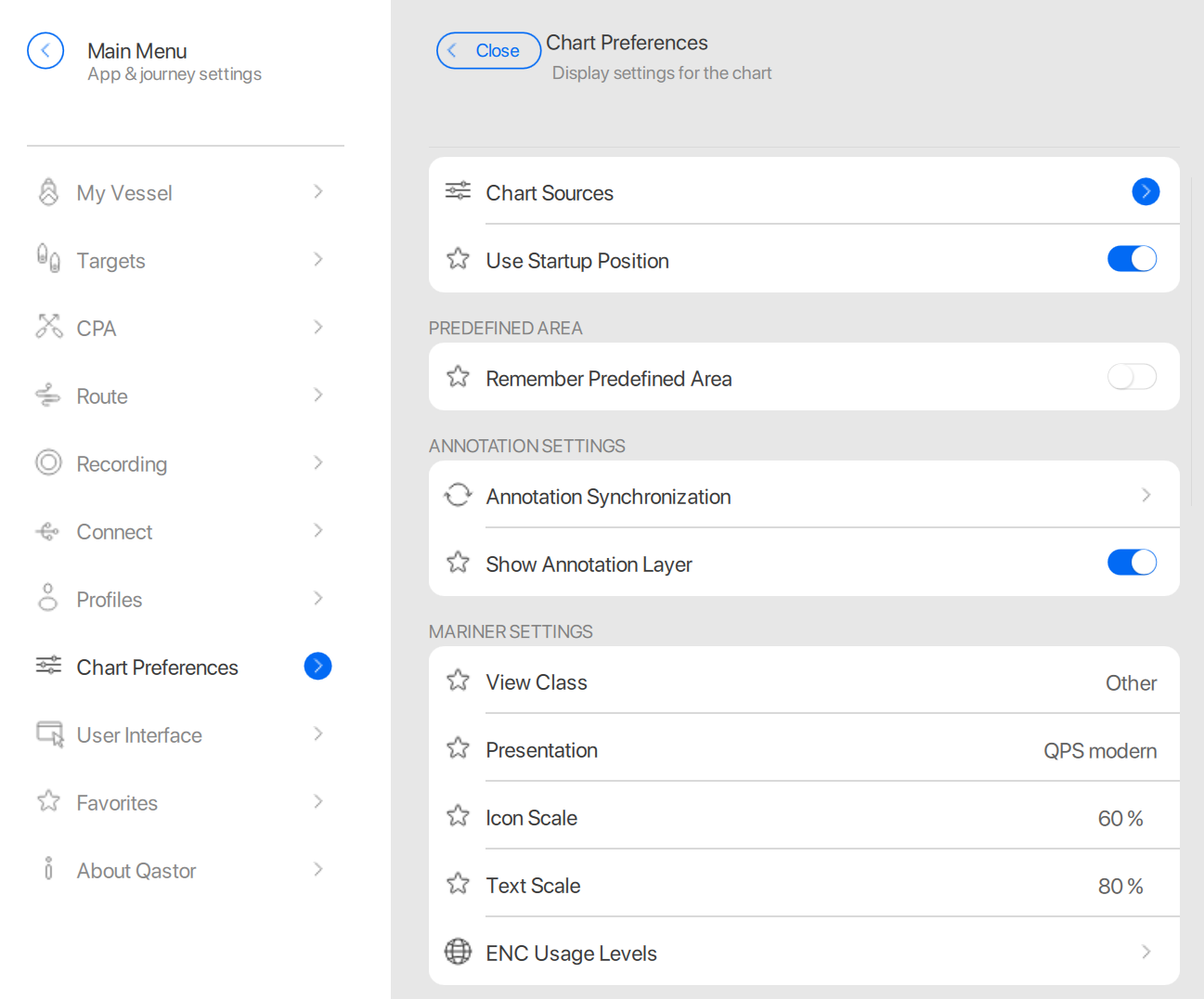
Task: Click the favorite star next to Use Startup Position
Action: click(x=458, y=259)
